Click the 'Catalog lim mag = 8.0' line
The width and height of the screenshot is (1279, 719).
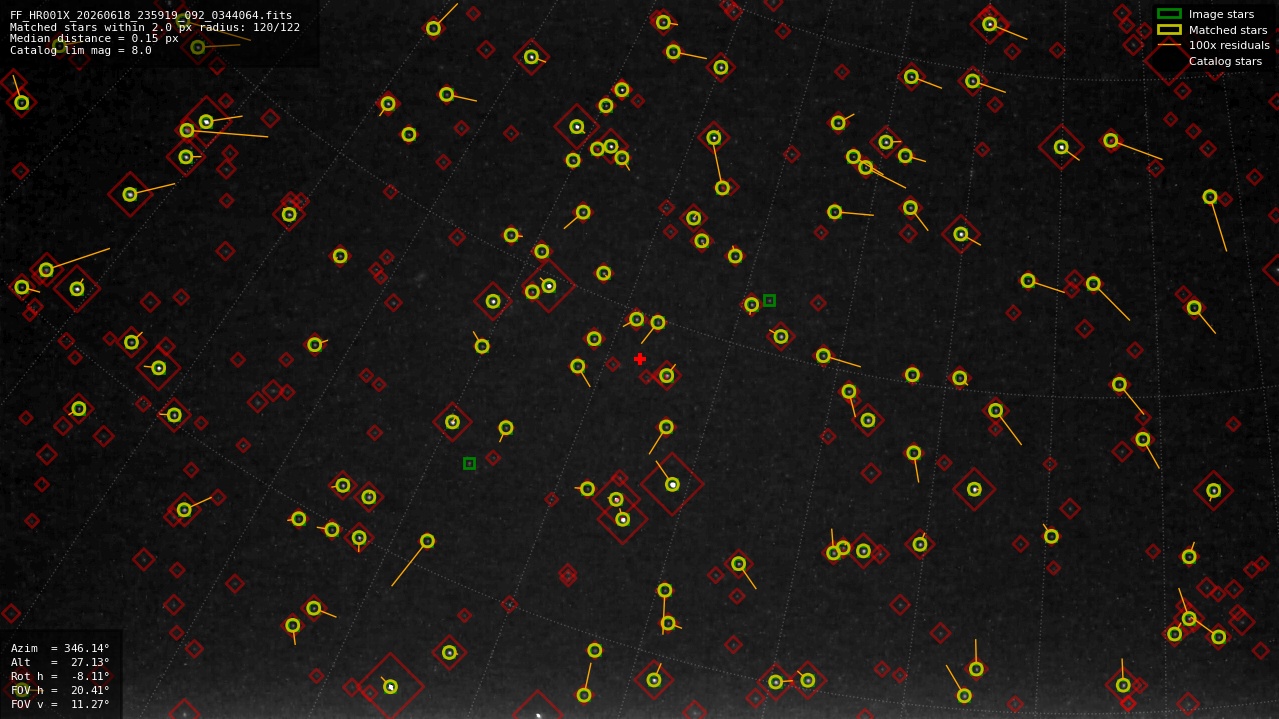click(81, 50)
